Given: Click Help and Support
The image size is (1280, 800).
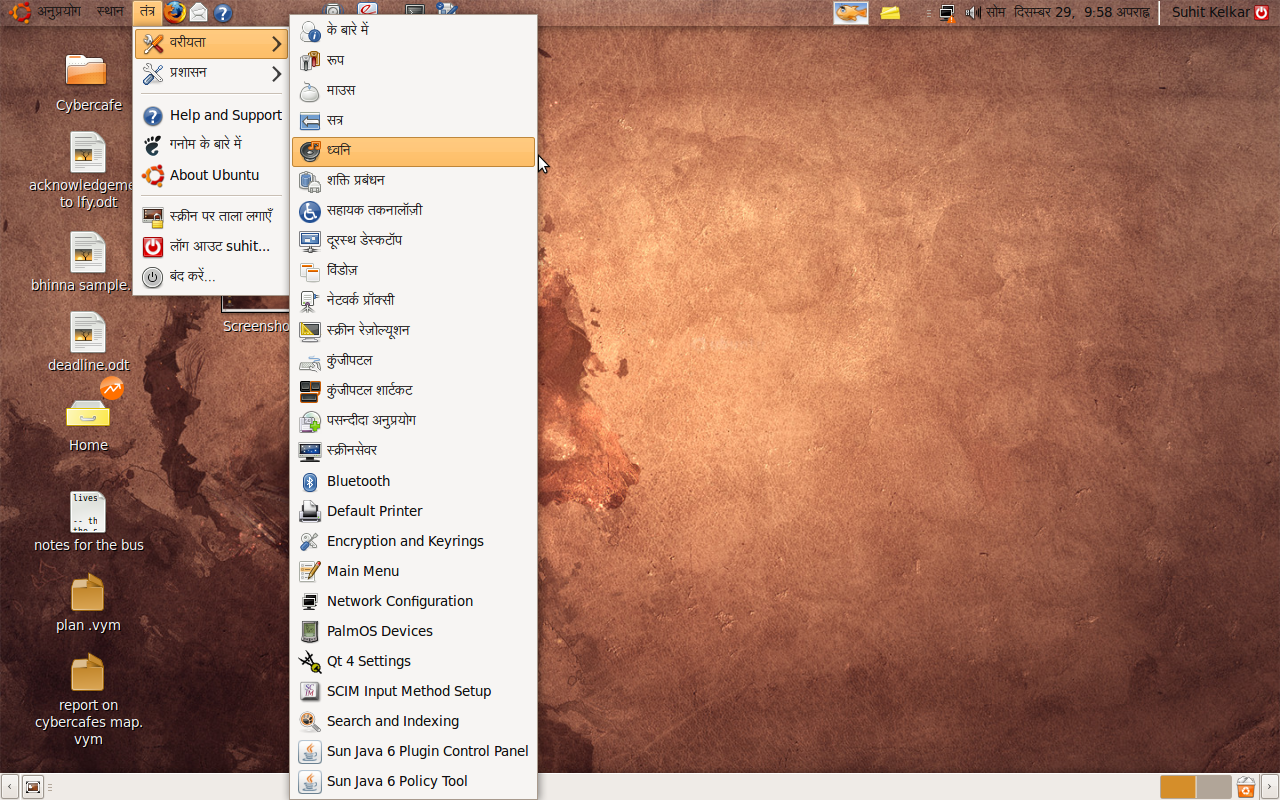Looking at the screenshot, I should pyautogui.click(x=225, y=115).
